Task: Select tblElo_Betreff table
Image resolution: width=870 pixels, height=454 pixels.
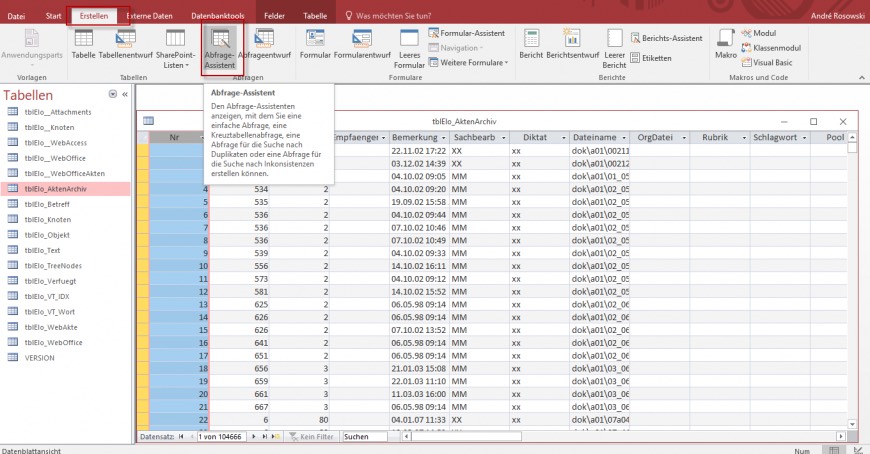Action: [65, 204]
